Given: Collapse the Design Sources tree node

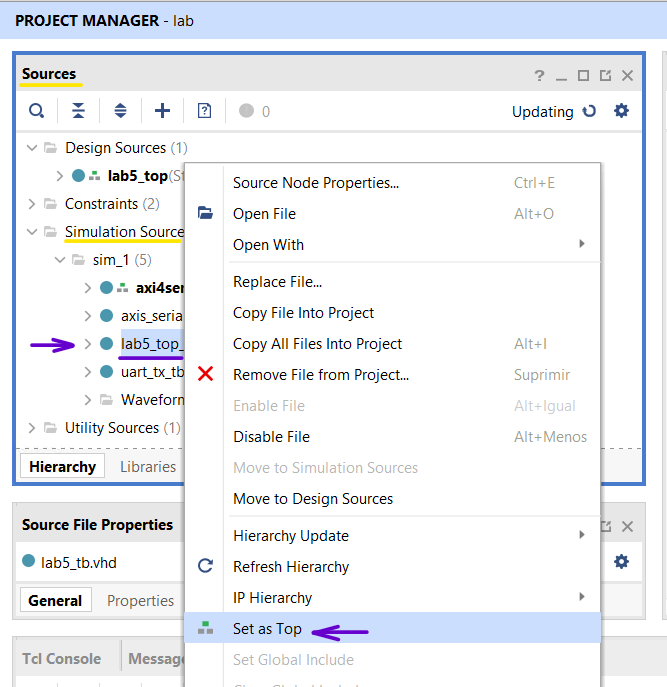Looking at the screenshot, I should point(31,148).
